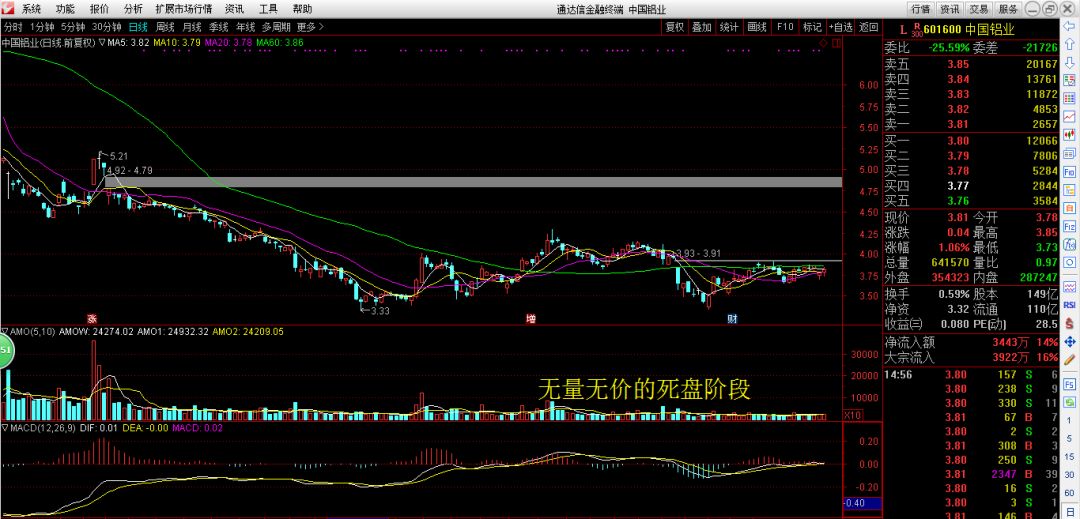Click the 行情 quotes top button
This screenshot has height=519, width=1080.
(921, 9)
